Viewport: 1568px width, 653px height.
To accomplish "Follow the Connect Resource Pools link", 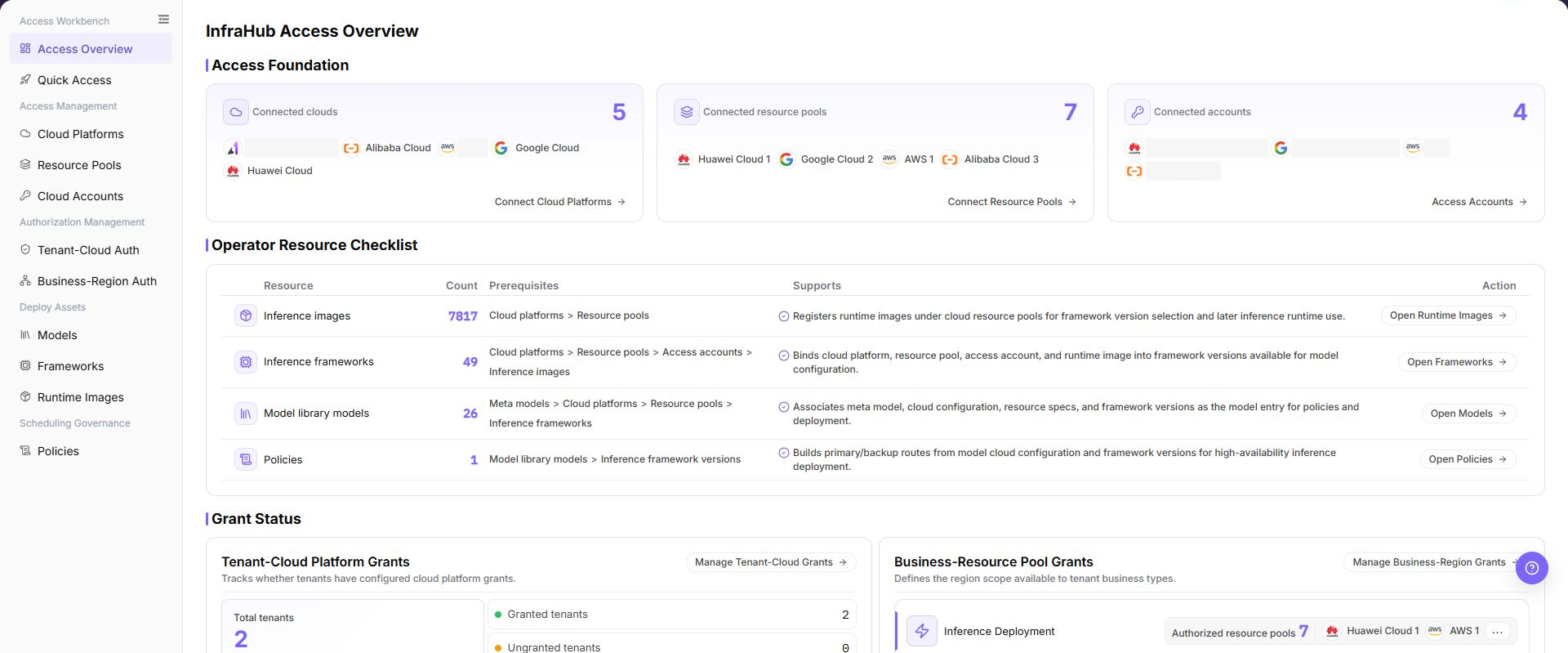I will coord(1012,202).
